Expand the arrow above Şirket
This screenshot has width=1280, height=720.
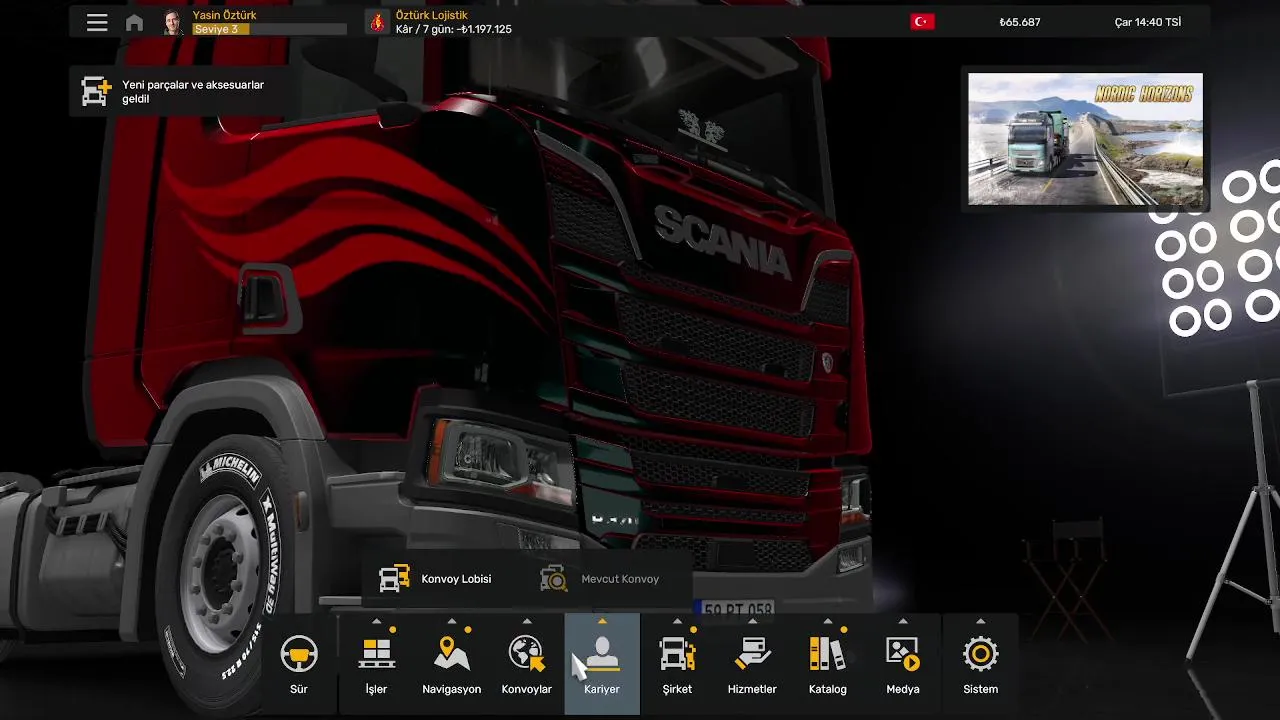pyautogui.click(x=677, y=621)
